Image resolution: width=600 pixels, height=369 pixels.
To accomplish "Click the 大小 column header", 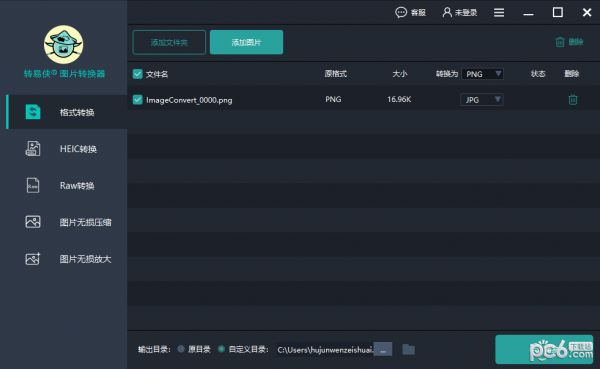I will tap(399, 73).
